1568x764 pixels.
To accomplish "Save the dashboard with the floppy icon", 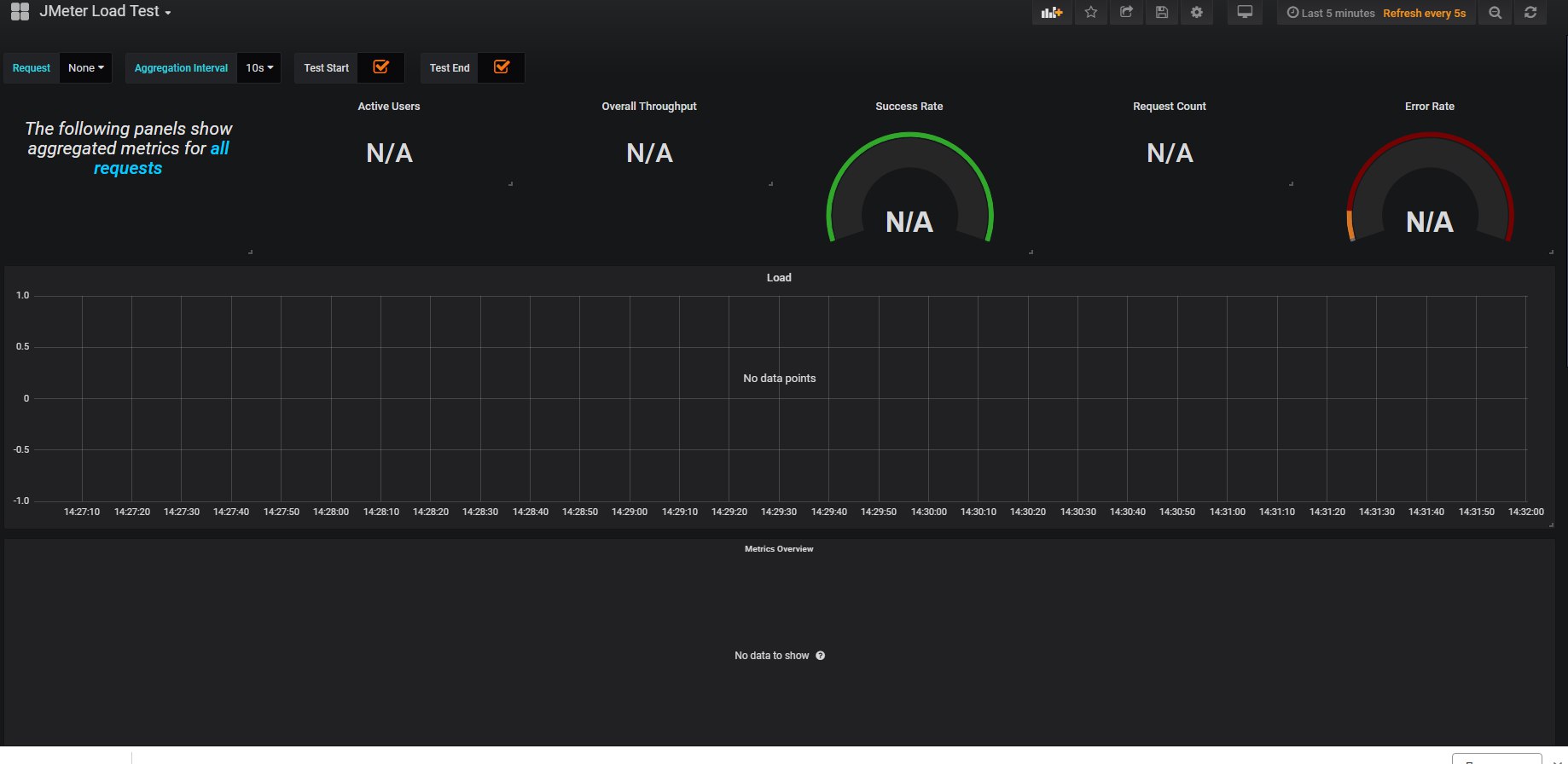I will click(1161, 13).
